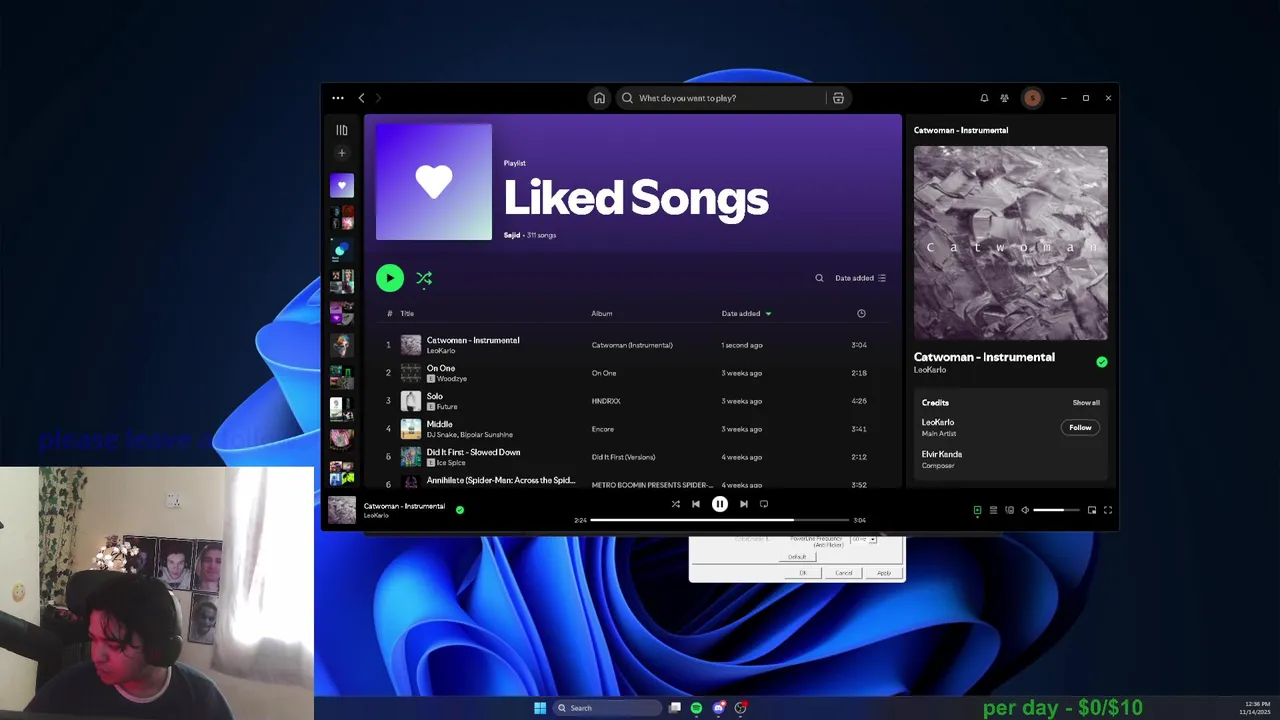Follow LeoKarlo in Credits
Screen dimensions: 1280x720
1080,428
